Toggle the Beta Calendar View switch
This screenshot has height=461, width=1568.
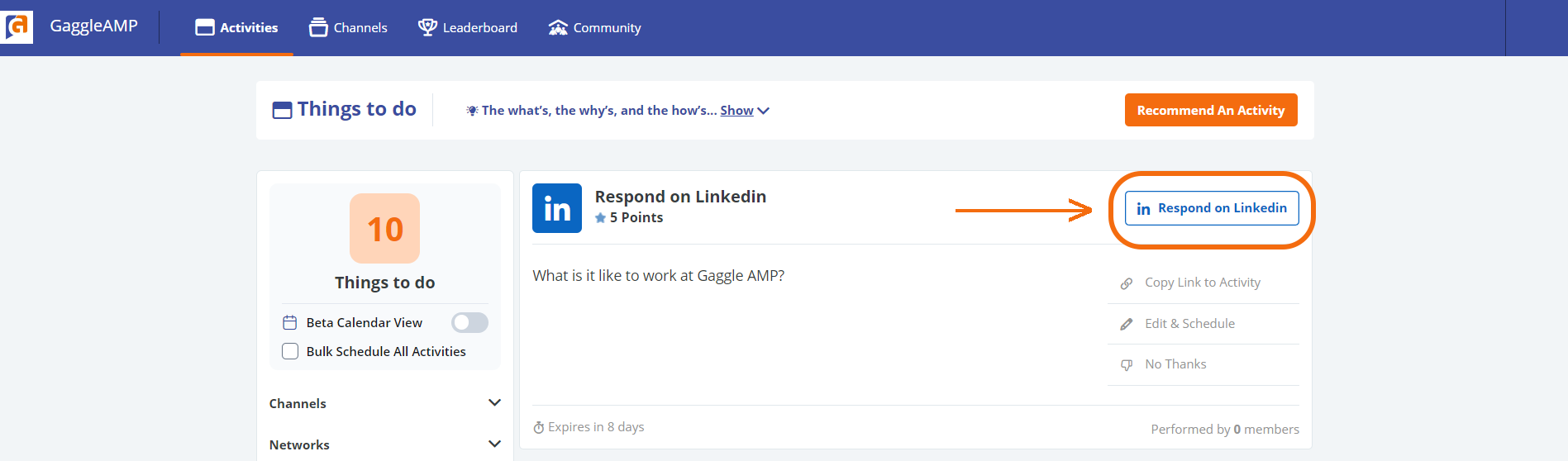click(469, 322)
